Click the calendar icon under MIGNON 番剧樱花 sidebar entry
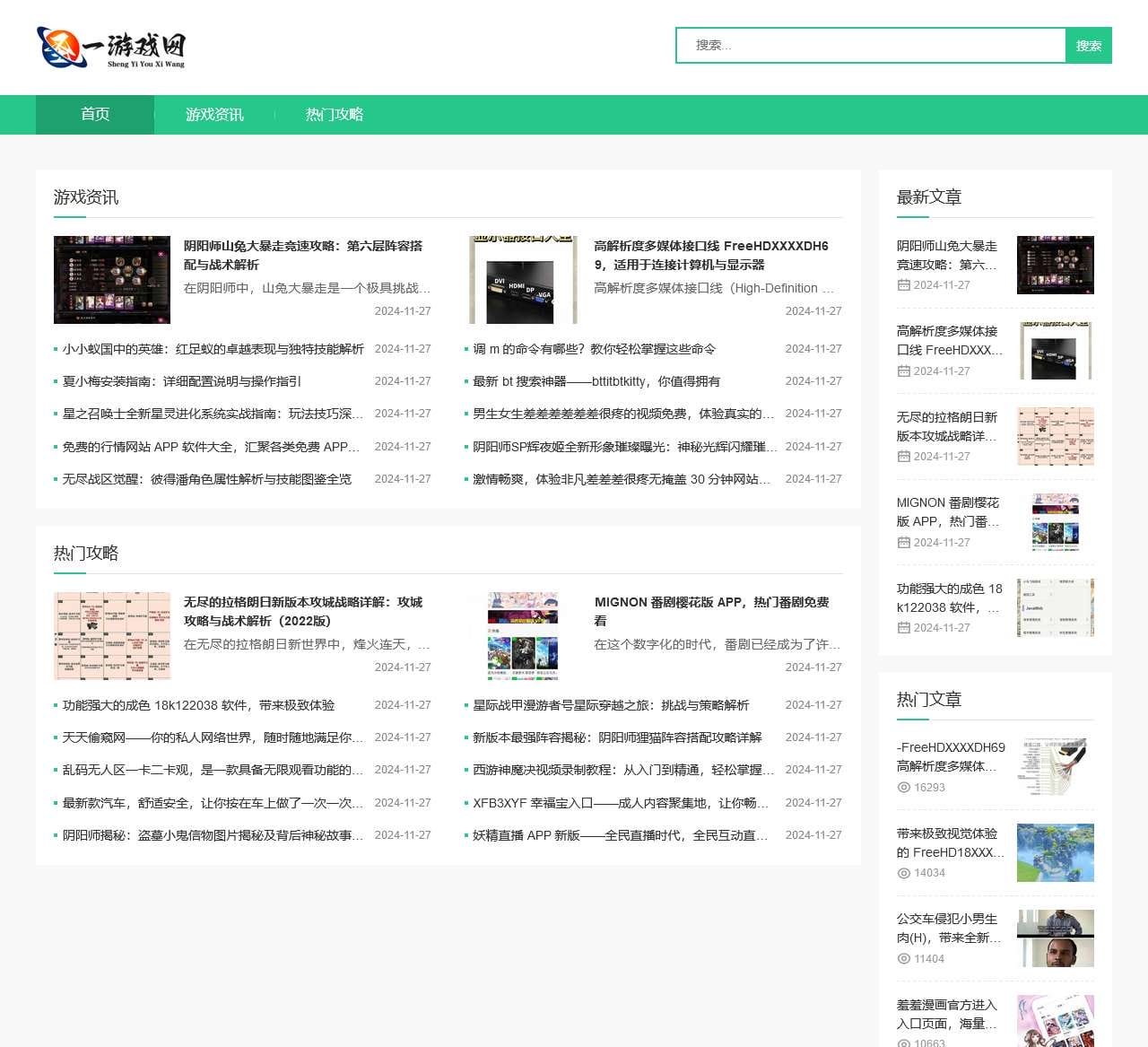Image resolution: width=1148 pixels, height=1047 pixels. 903,543
